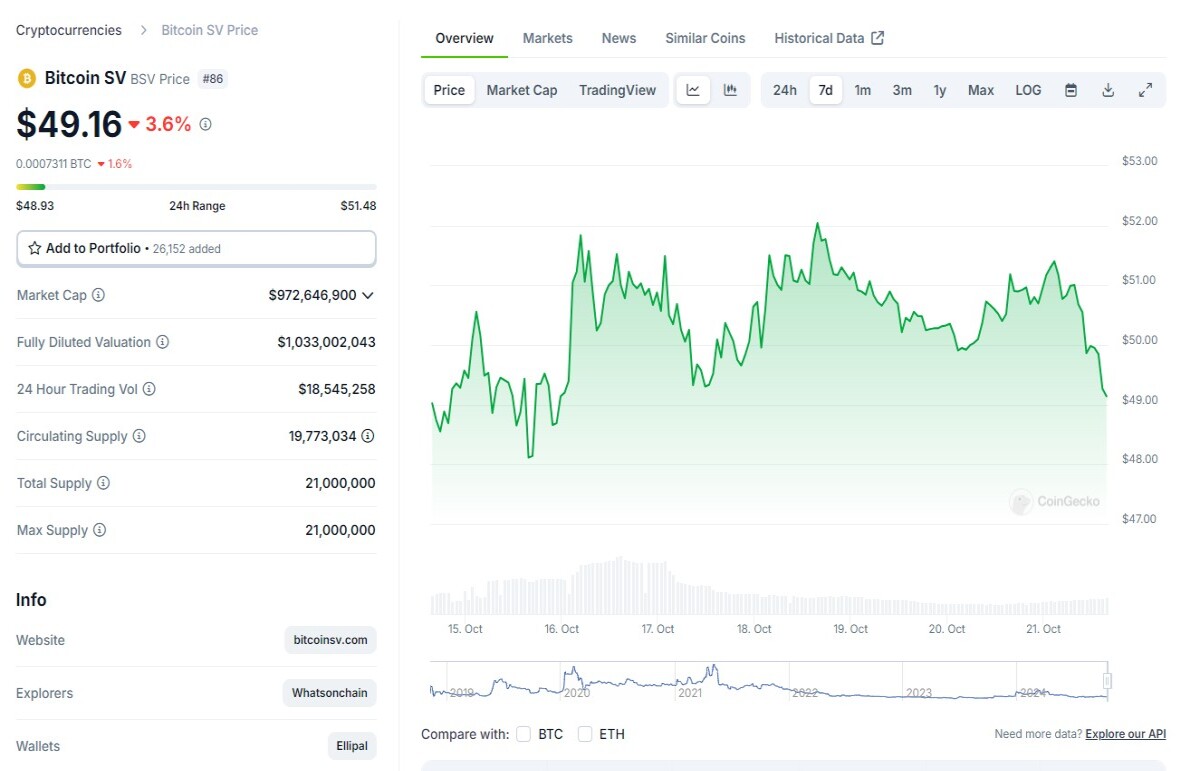
Task: Click the Market Cap info icon
Action: (x=98, y=295)
